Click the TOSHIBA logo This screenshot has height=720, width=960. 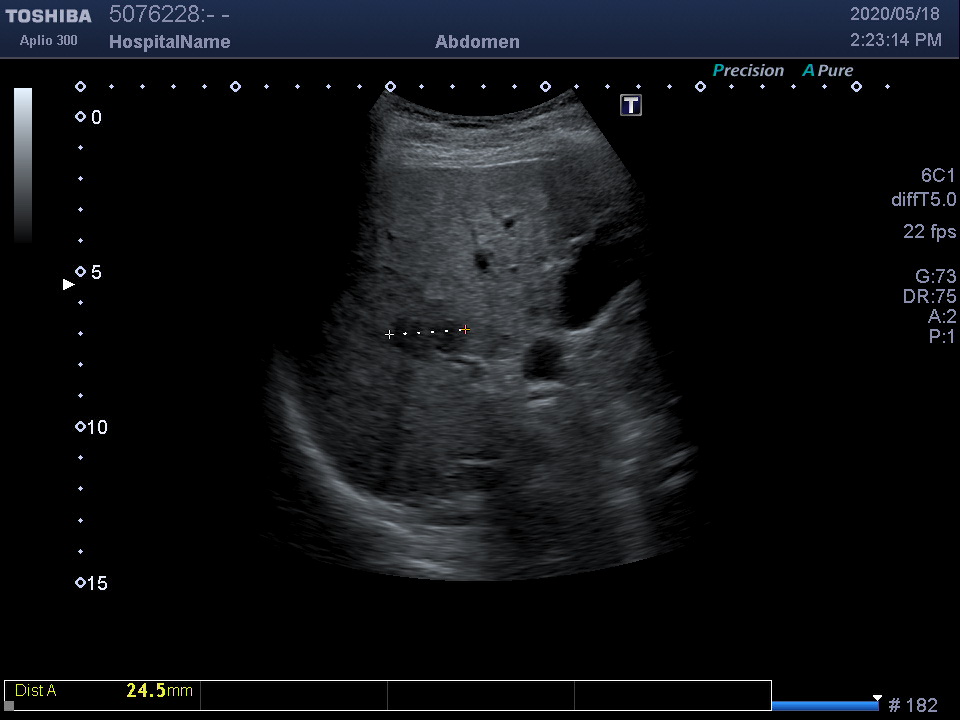point(48,16)
